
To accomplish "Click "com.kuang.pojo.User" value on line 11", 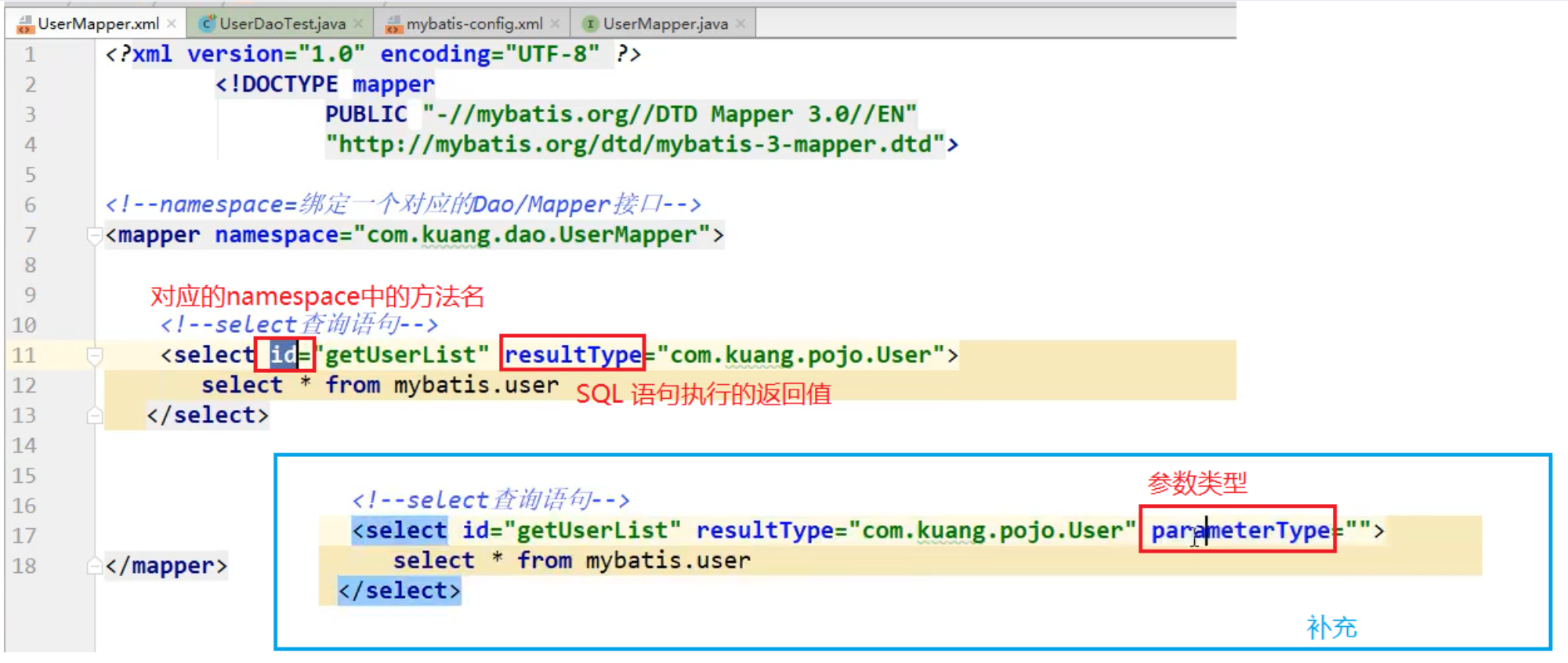I will point(801,355).
